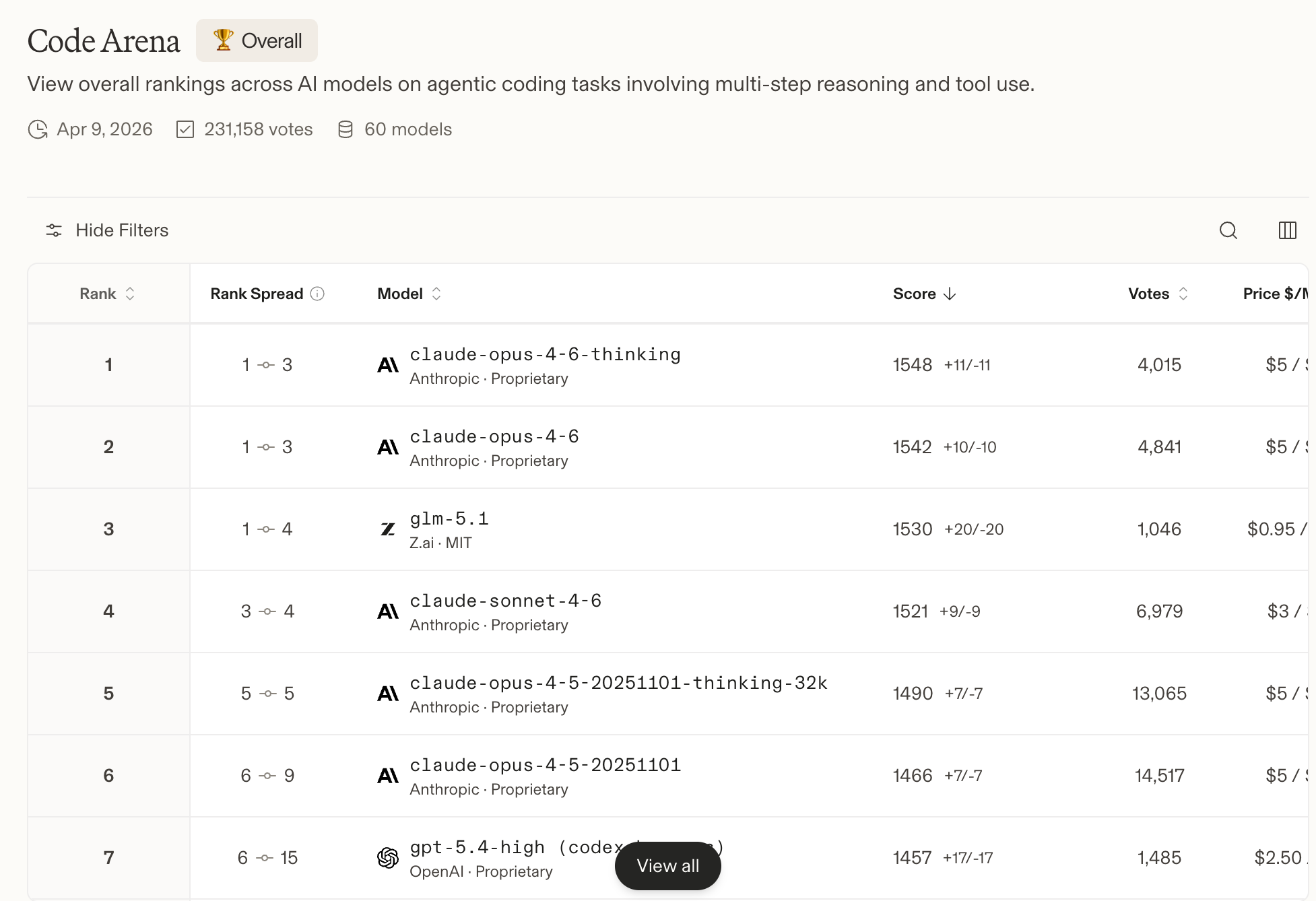The height and width of the screenshot is (901, 1316).
Task: Sort by the Rank column arrows
Action: coord(130,294)
